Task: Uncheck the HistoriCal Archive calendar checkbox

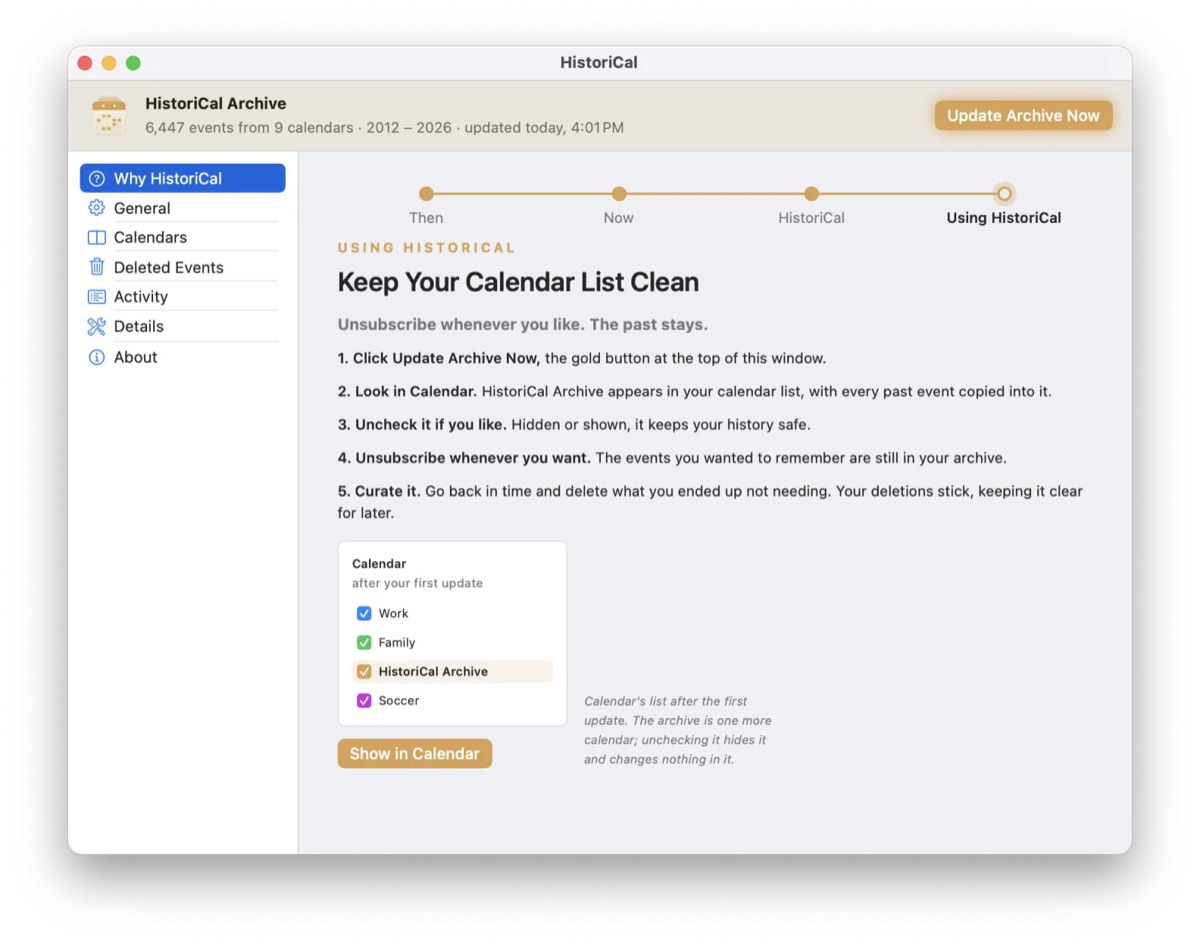Action: (364, 672)
